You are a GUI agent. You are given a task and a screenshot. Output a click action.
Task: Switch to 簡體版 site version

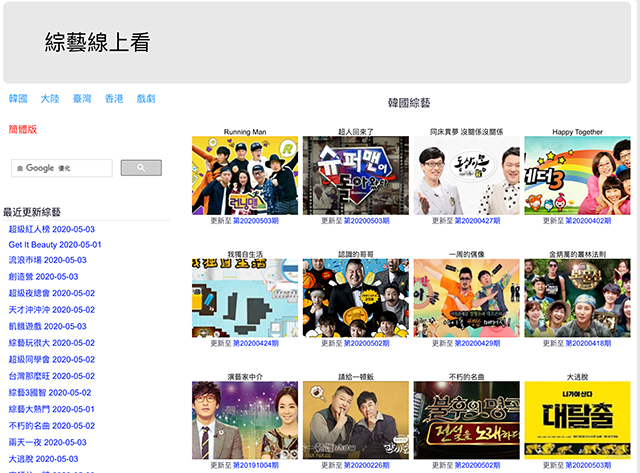click(23, 129)
